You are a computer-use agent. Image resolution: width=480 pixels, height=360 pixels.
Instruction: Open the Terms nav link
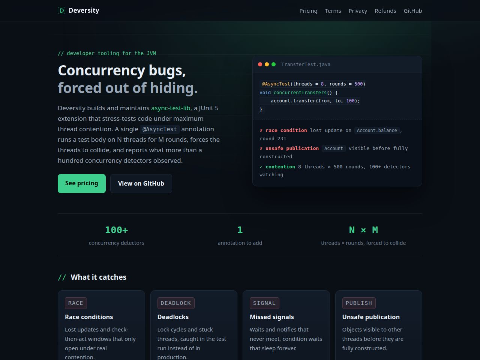333,11
